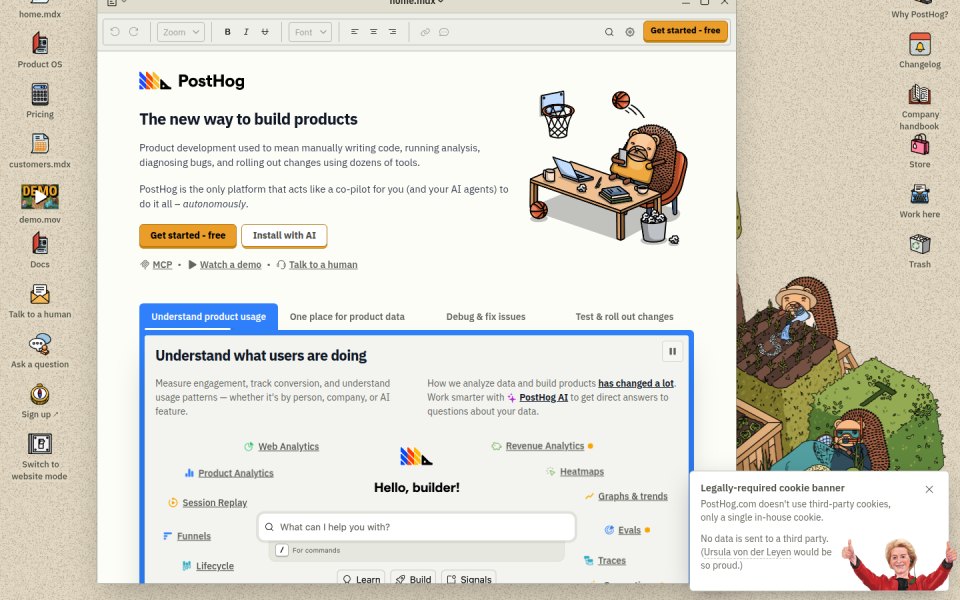Viewport: 960px width, 600px height.
Task: Open the Store shopping bag icon
Action: point(920,144)
